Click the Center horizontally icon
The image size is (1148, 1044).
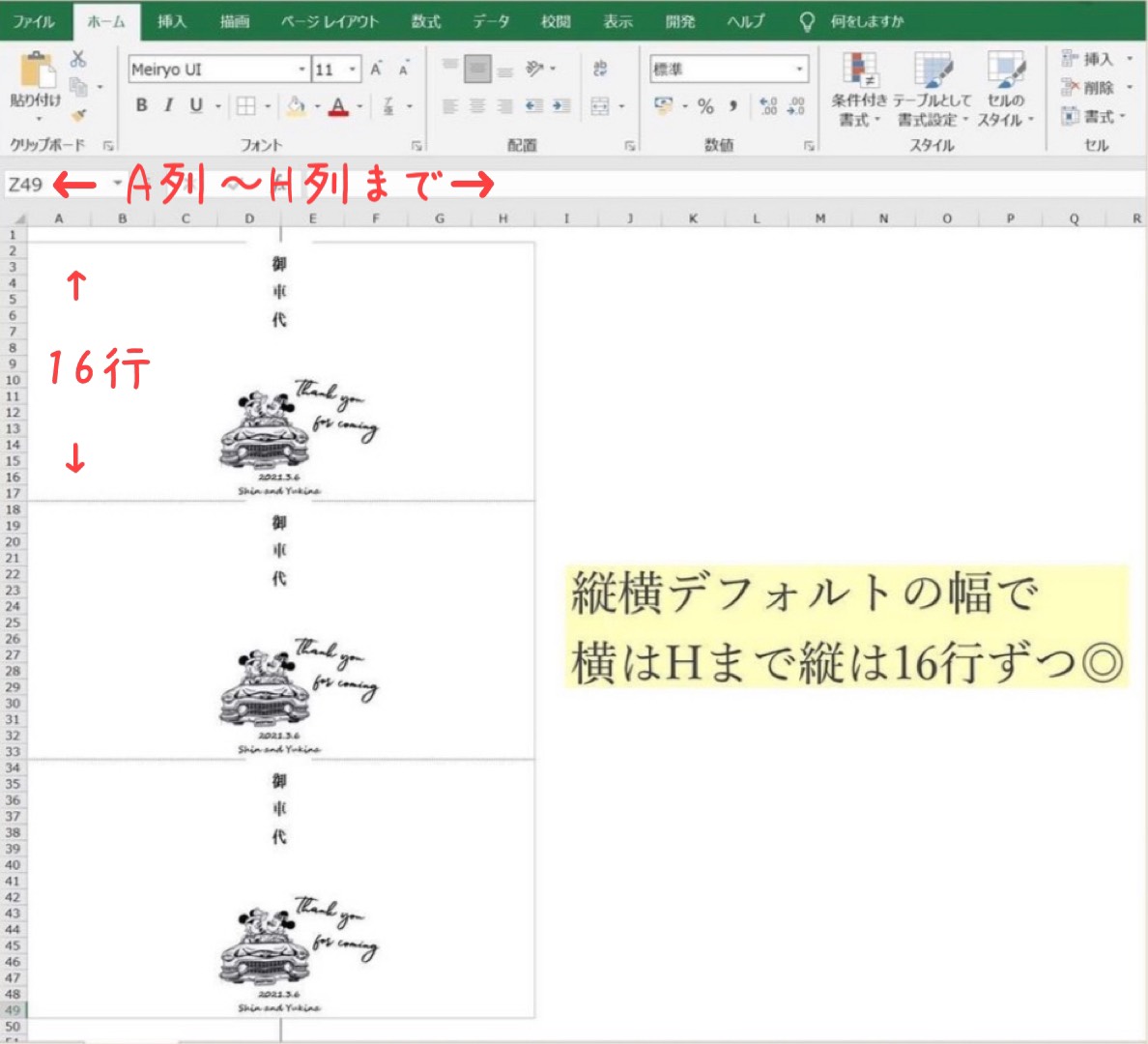click(x=477, y=106)
